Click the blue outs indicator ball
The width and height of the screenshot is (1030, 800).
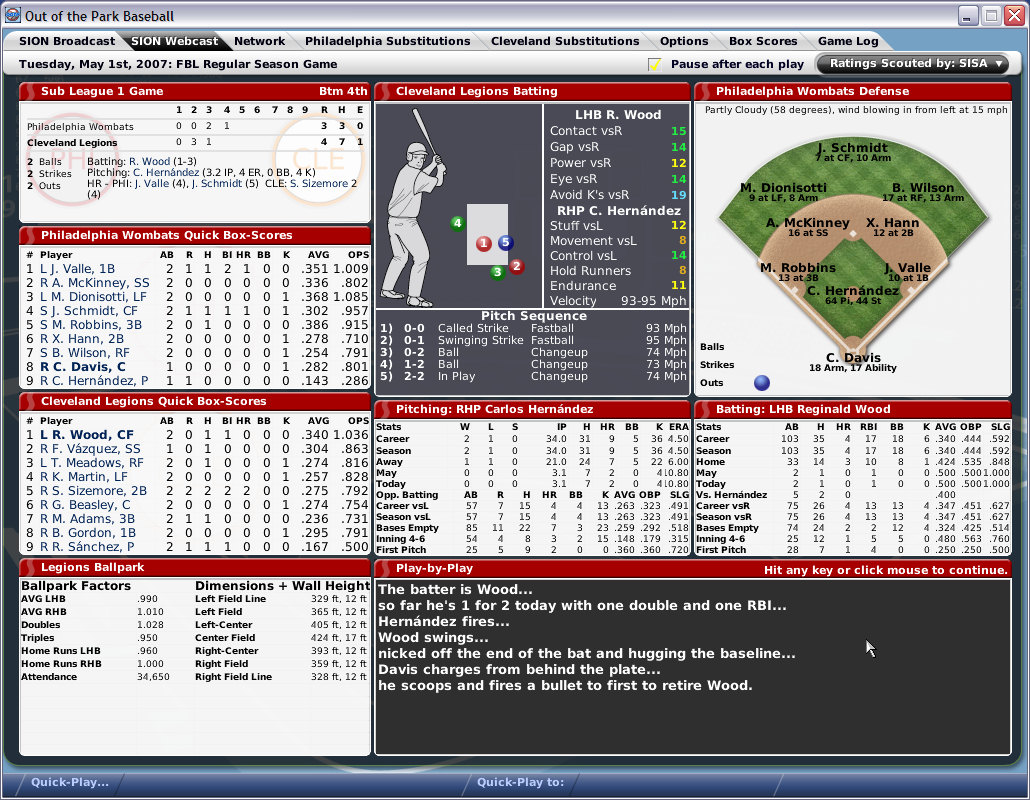click(x=762, y=382)
